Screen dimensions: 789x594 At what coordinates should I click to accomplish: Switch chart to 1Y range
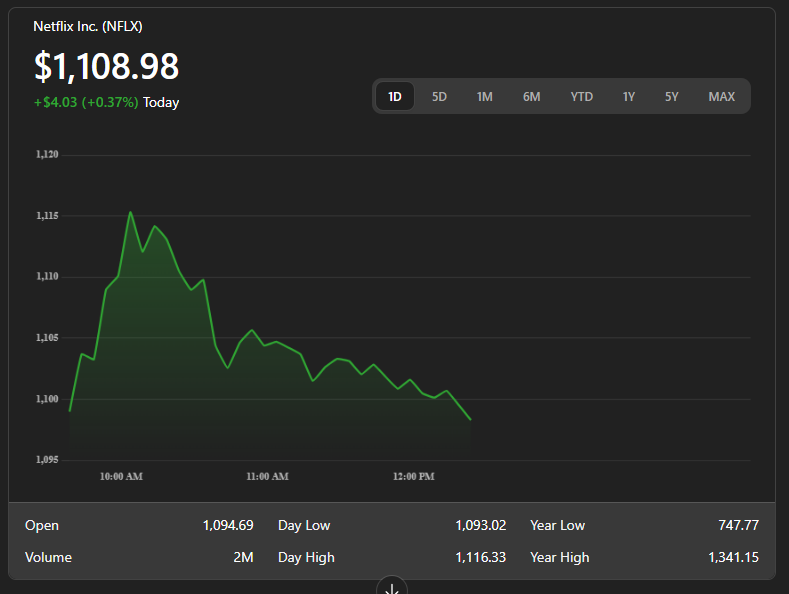coord(628,96)
